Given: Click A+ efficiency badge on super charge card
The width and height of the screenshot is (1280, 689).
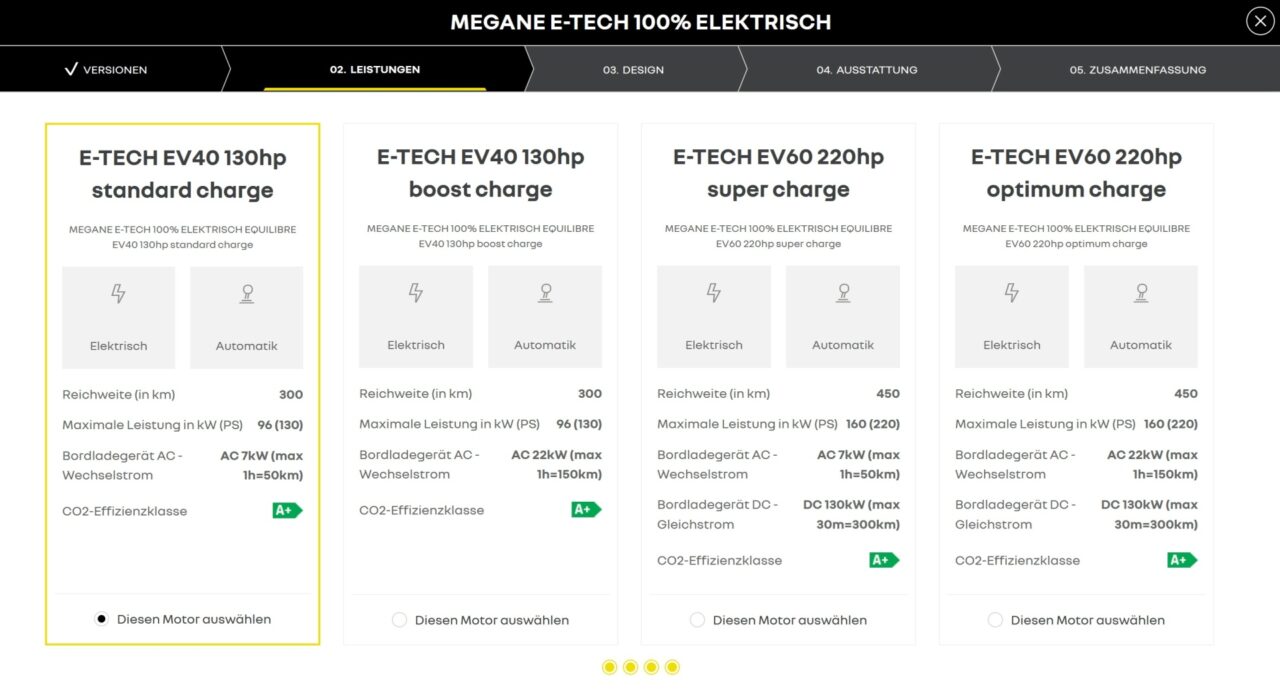Looking at the screenshot, I should coord(884,560).
